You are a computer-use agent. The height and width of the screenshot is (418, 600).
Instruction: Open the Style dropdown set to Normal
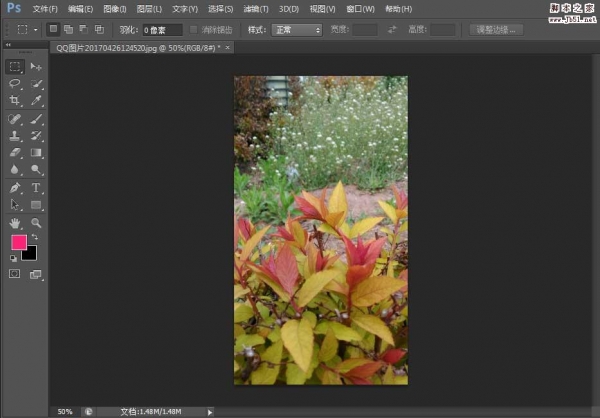pos(297,30)
